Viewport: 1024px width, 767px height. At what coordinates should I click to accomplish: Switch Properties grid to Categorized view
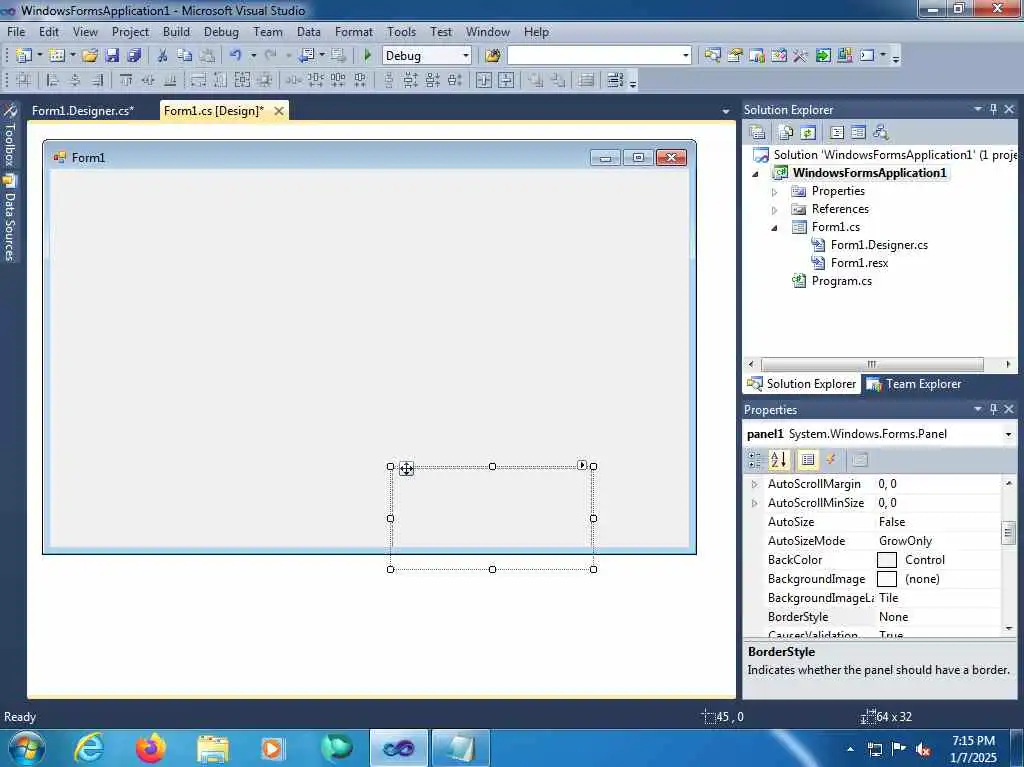(754, 460)
